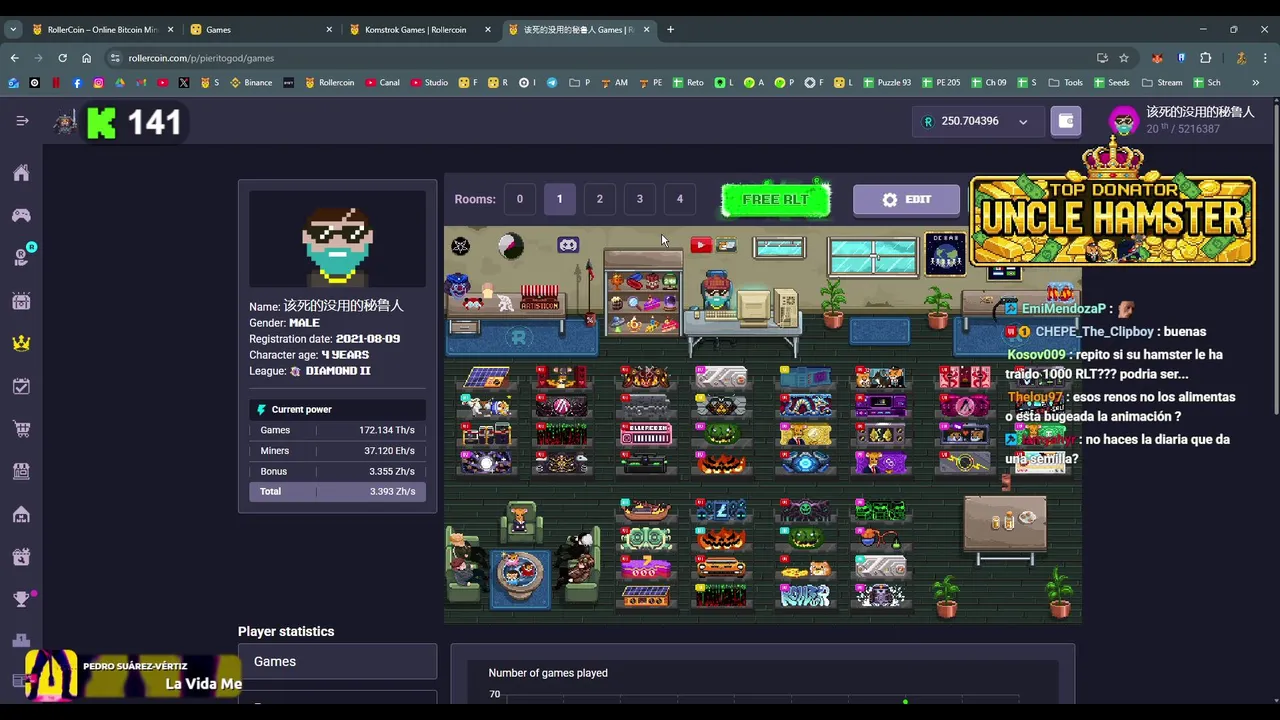The height and width of the screenshot is (720, 1280).
Task: Select room 0
Action: 519,199
